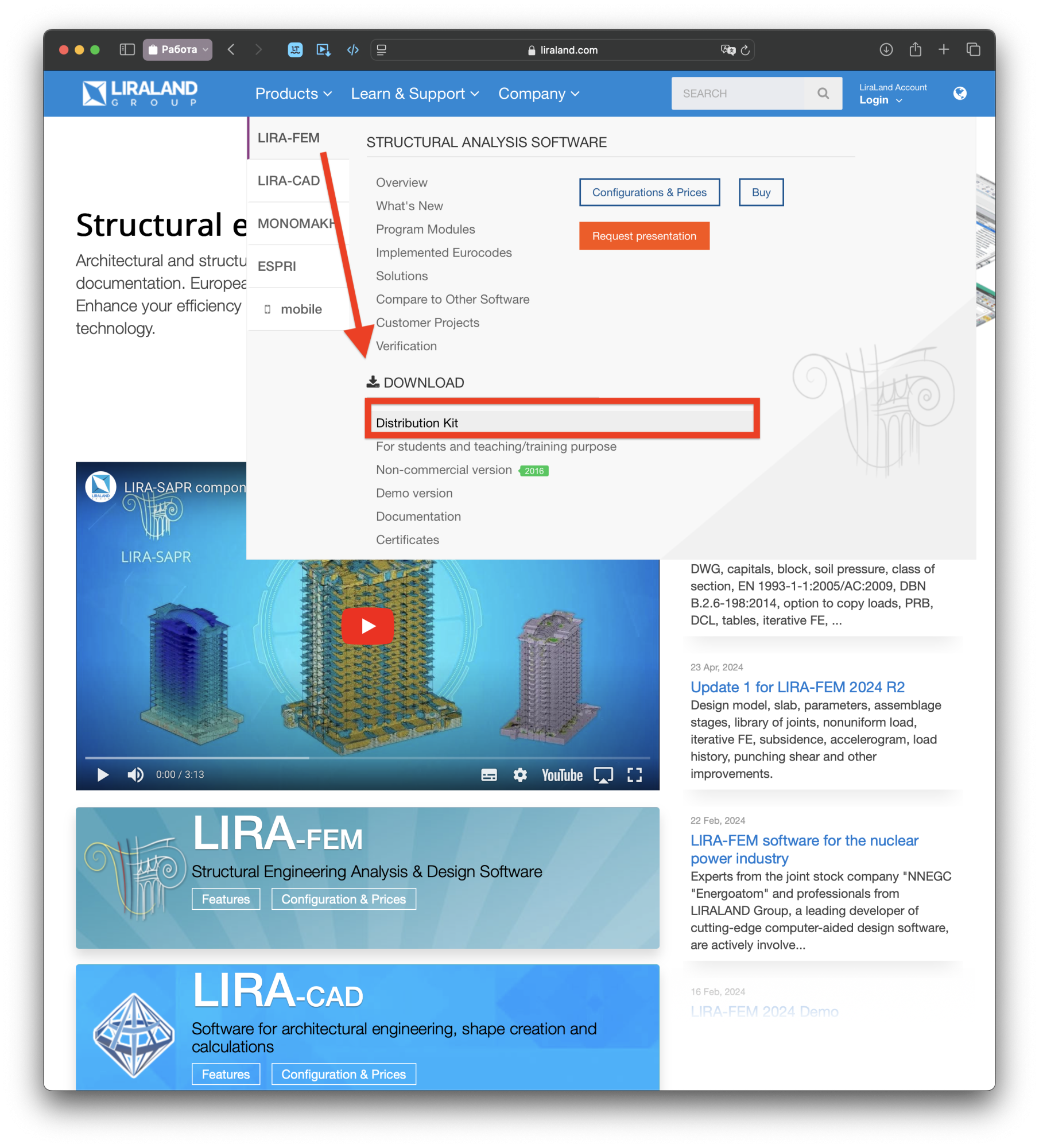
Task: Toggle video subtitles/captions button
Action: pyautogui.click(x=489, y=775)
